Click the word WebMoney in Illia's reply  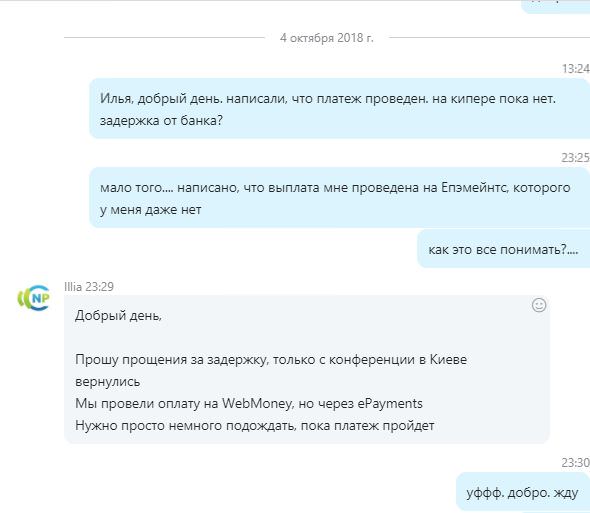(x=257, y=403)
